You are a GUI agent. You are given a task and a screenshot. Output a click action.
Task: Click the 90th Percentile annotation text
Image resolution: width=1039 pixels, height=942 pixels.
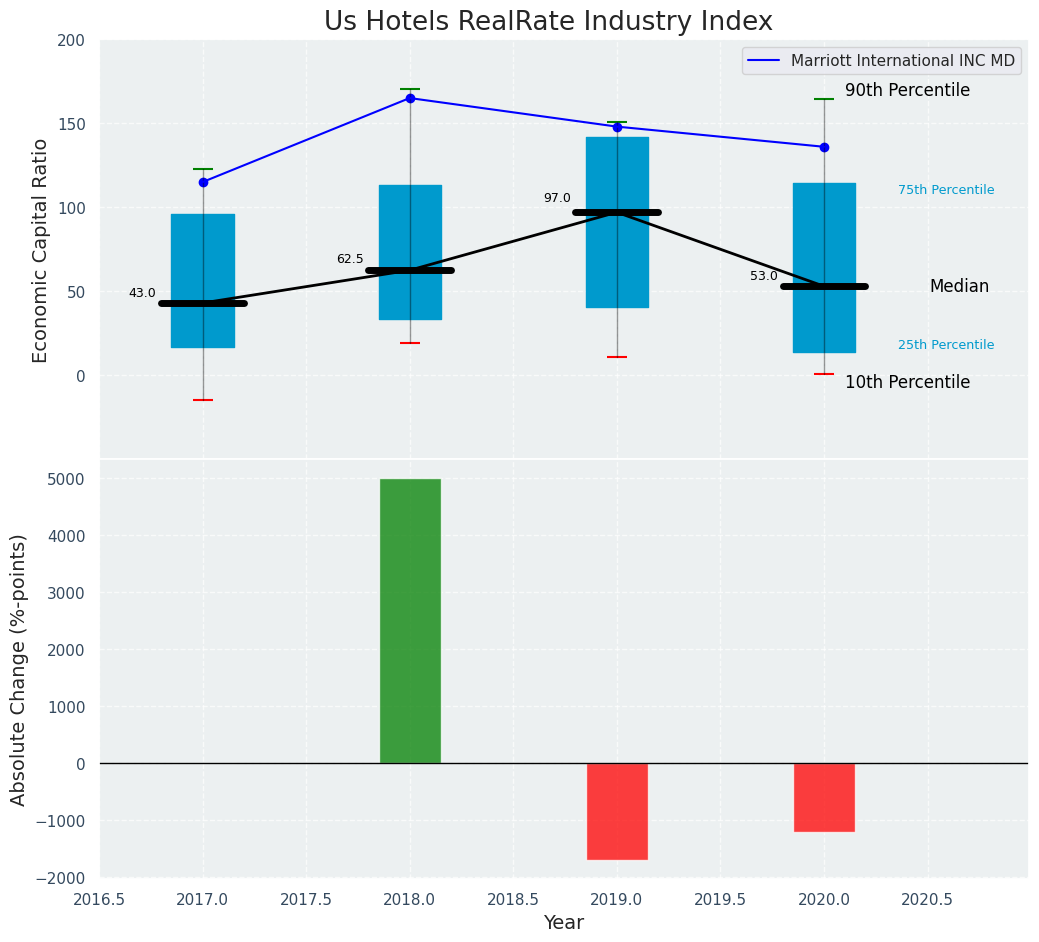[x=907, y=91]
